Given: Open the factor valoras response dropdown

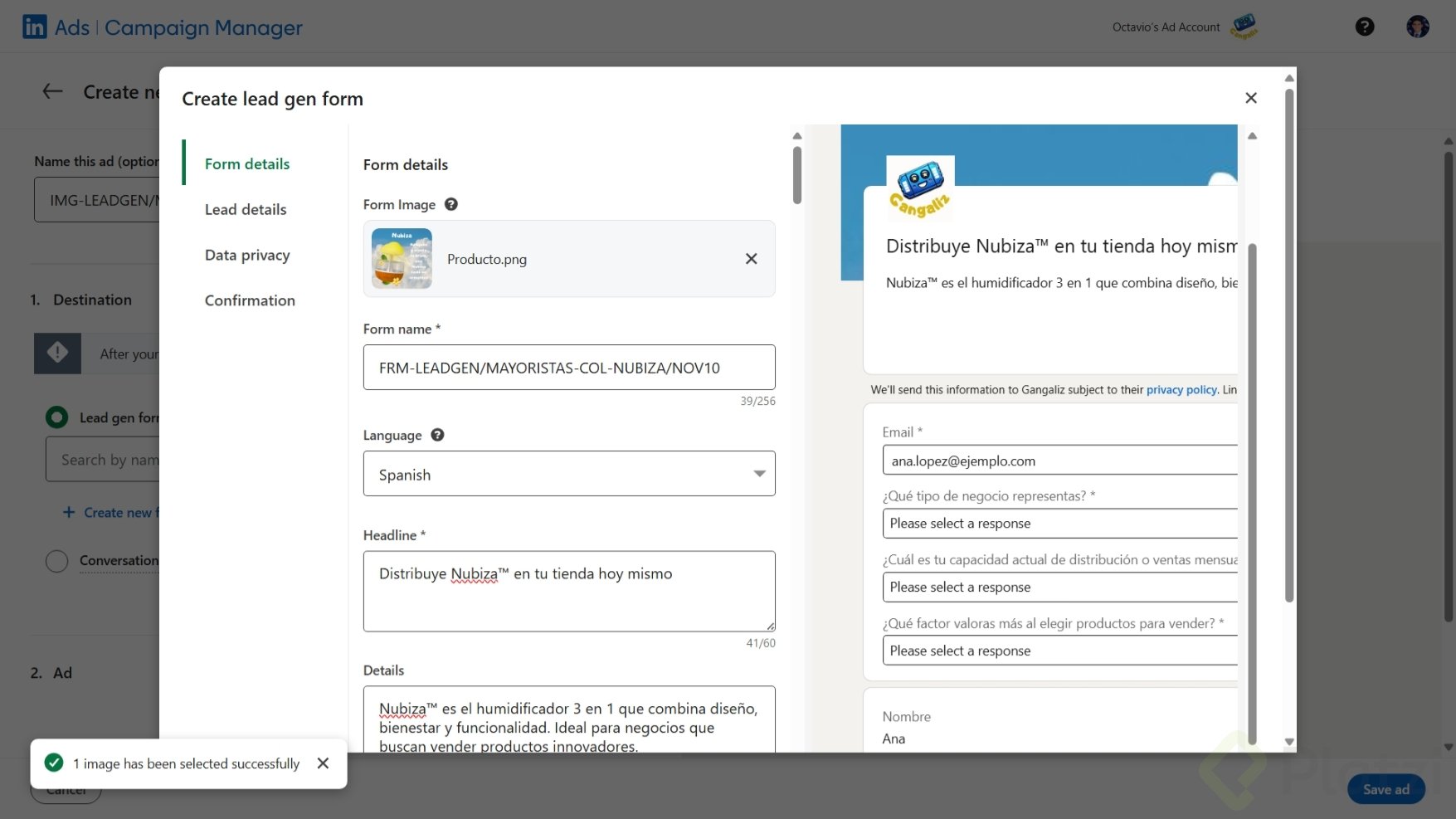Looking at the screenshot, I should pos(1059,651).
